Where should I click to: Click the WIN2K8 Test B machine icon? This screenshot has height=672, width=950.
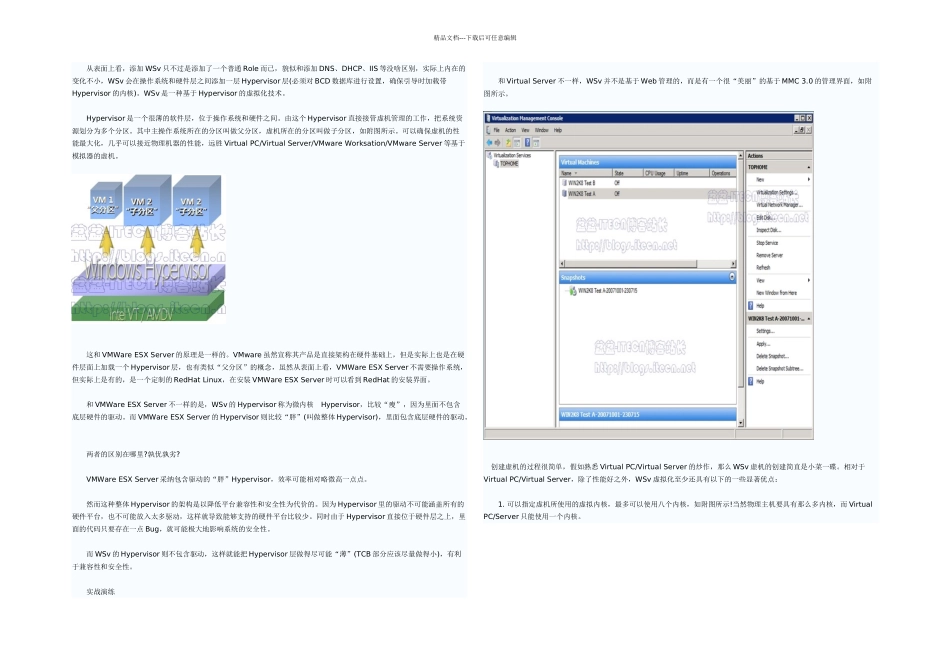click(x=564, y=182)
